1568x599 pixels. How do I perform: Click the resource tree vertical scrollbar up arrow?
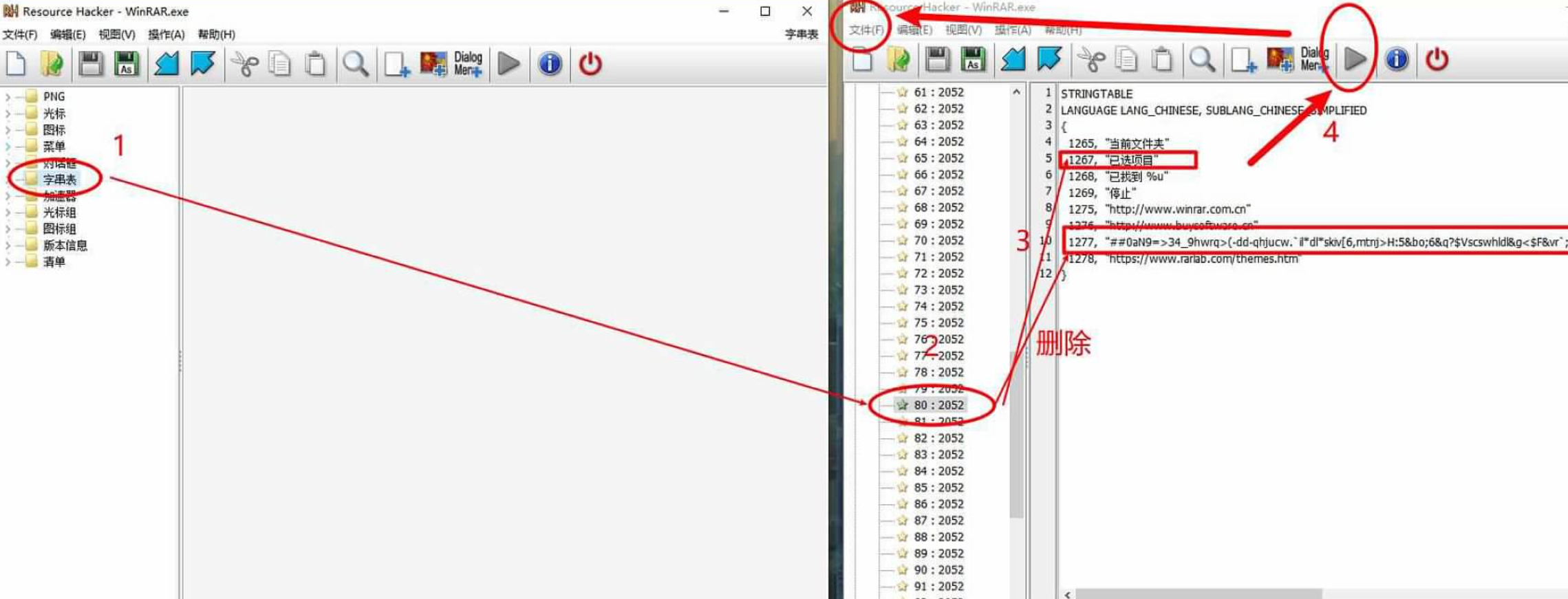(1016, 92)
